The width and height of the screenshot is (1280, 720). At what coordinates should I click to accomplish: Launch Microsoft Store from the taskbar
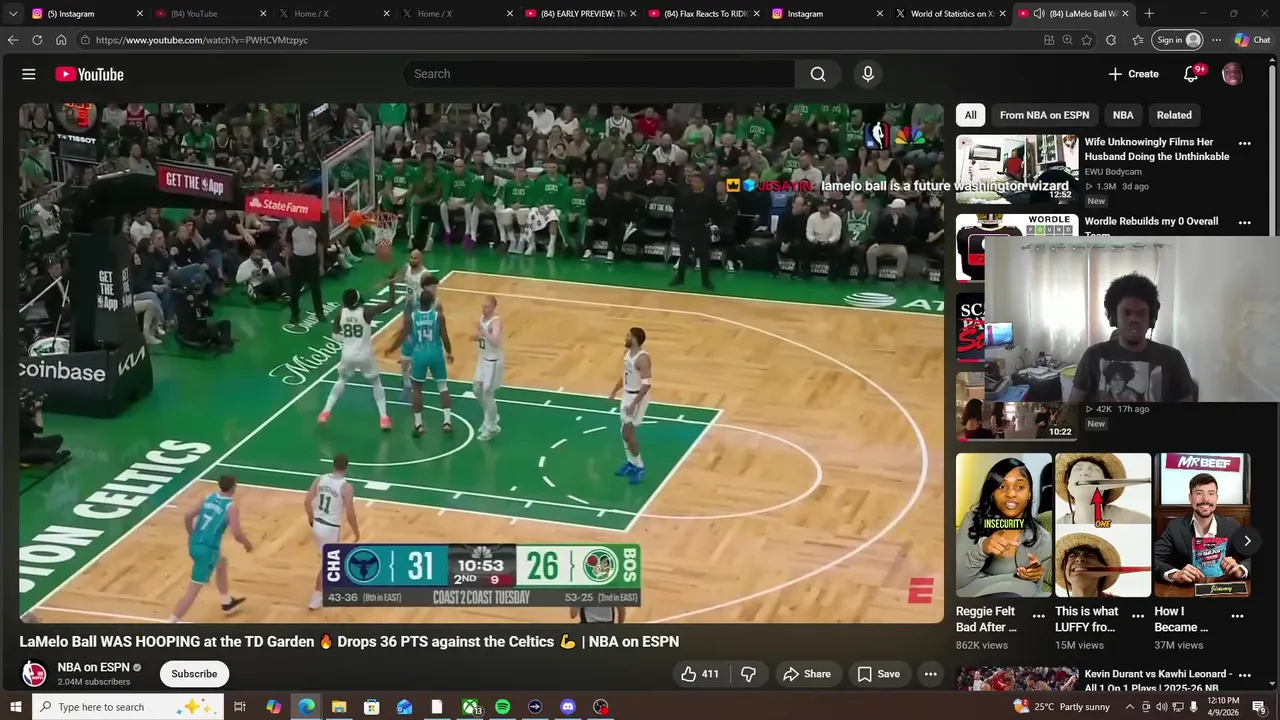point(371,707)
